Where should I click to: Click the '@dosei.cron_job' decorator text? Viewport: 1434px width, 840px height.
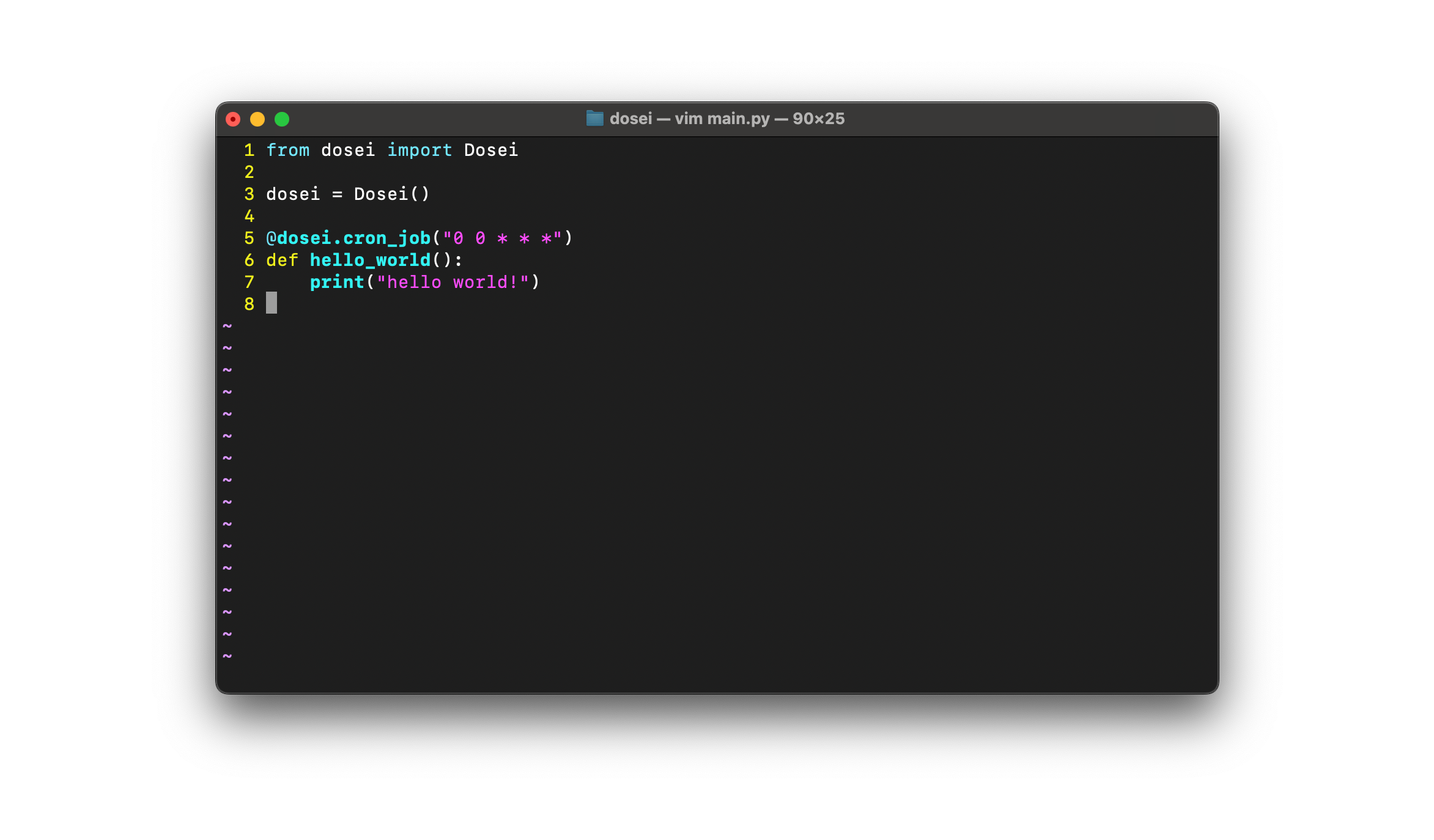[x=349, y=238]
